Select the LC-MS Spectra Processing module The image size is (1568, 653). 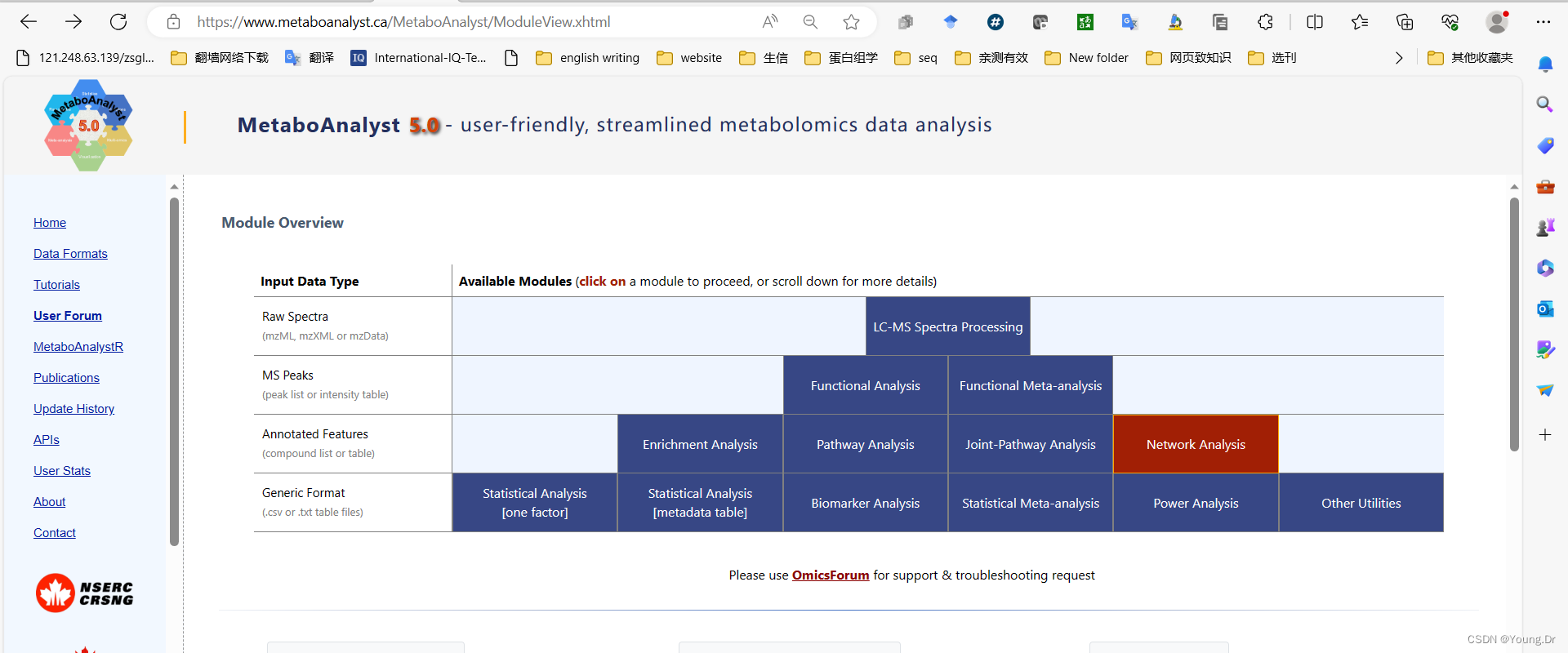coord(948,326)
